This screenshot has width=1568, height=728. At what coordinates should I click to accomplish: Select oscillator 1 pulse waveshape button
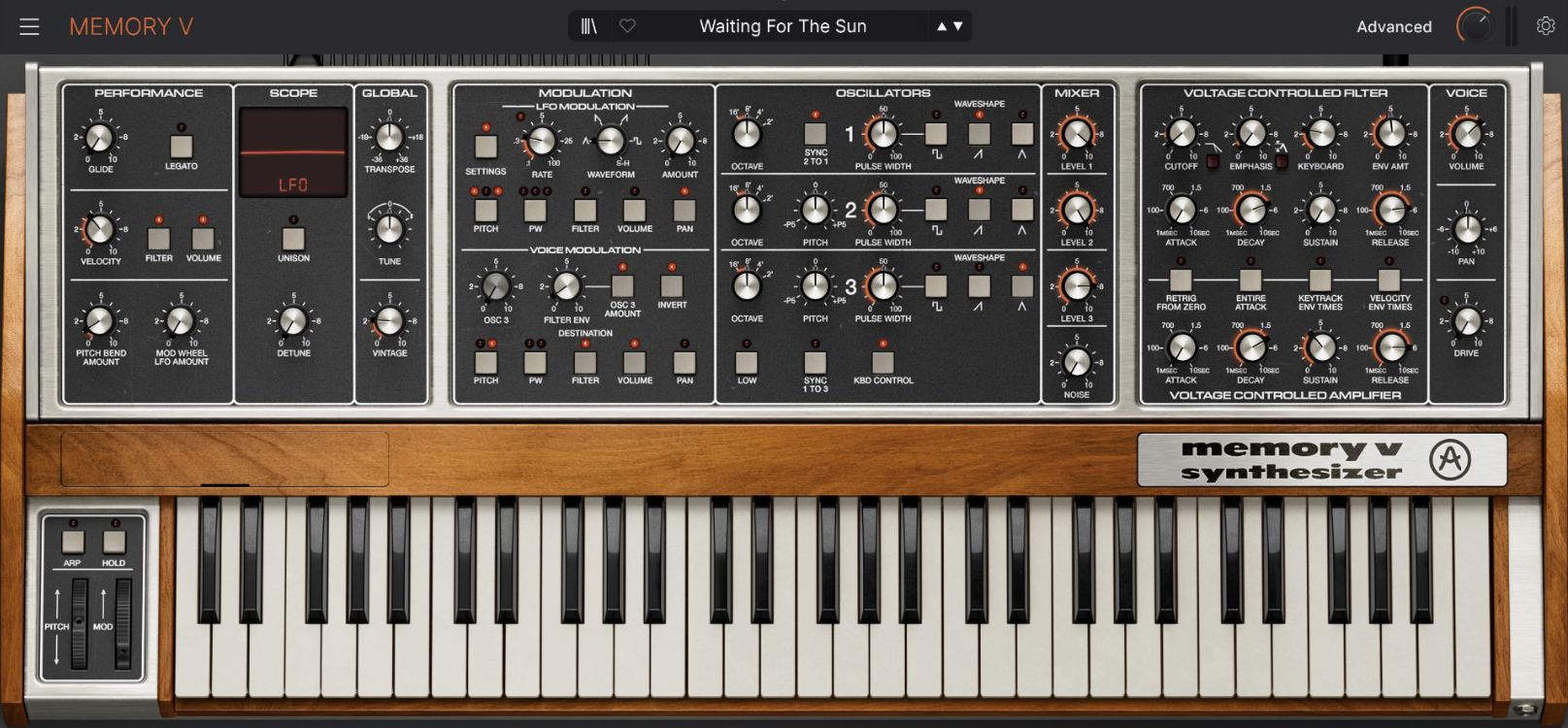click(x=936, y=133)
